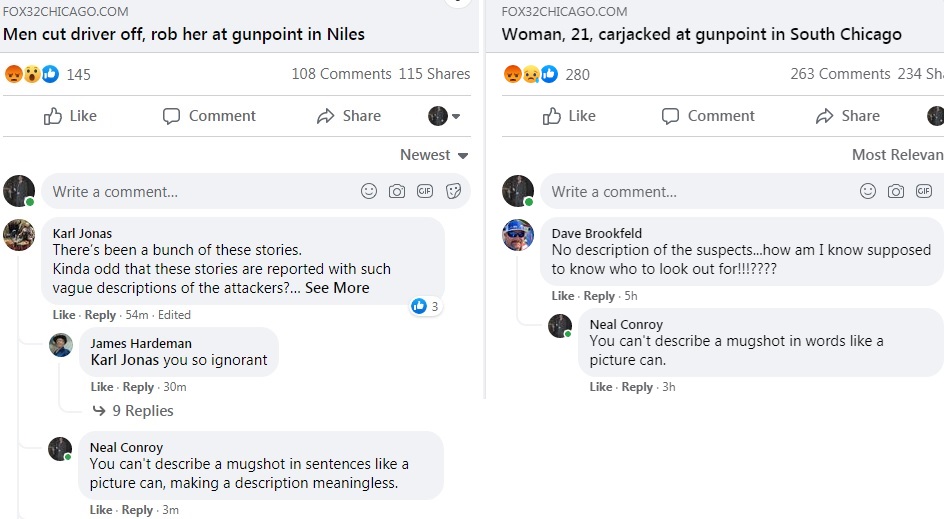This screenshot has height=519, width=944.
Task: Like James Hardeman's reply
Action: click(102, 387)
